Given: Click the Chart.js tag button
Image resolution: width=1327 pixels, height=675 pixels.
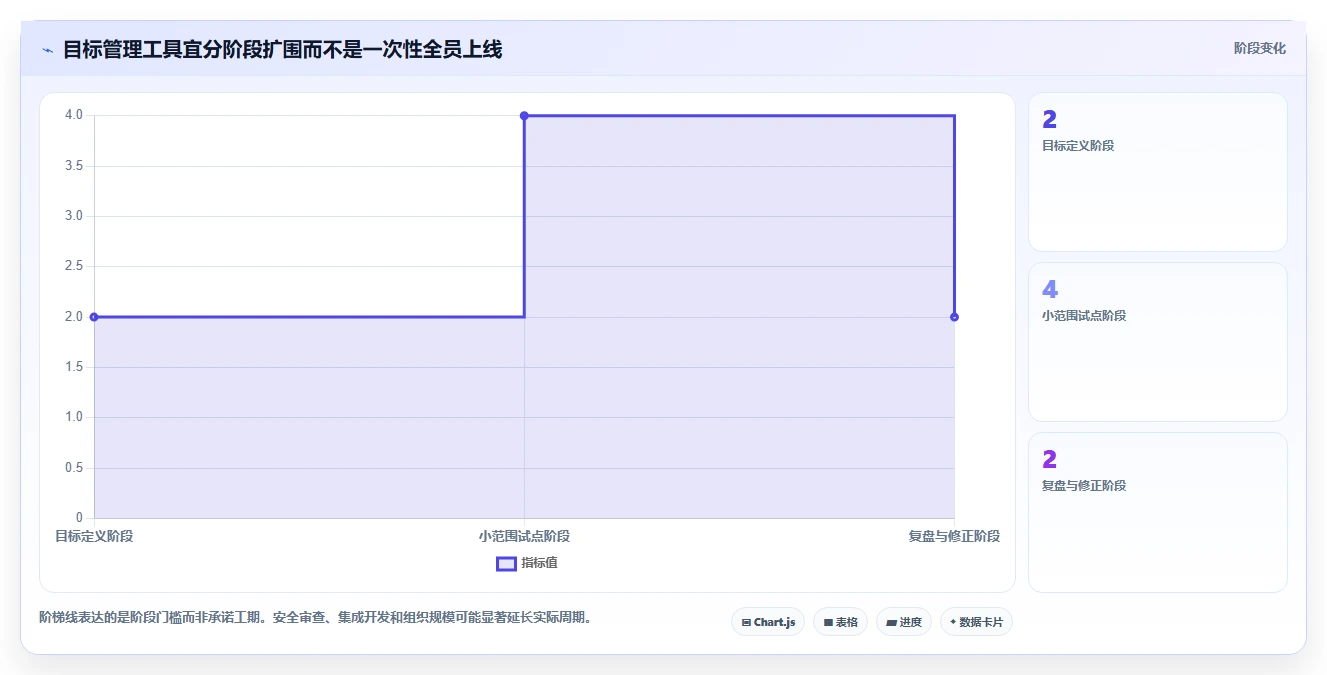Looking at the screenshot, I should (x=768, y=622).
